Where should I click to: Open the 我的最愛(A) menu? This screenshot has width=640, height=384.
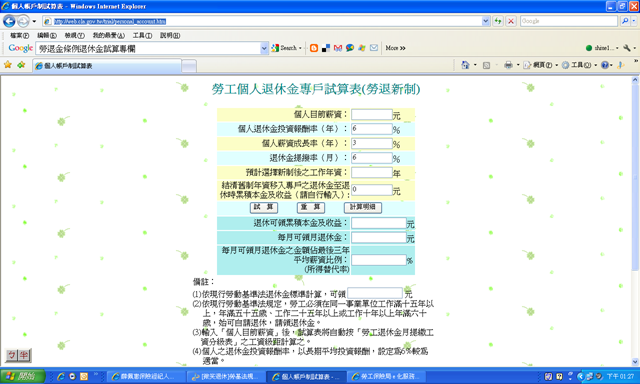click(109, 36)
